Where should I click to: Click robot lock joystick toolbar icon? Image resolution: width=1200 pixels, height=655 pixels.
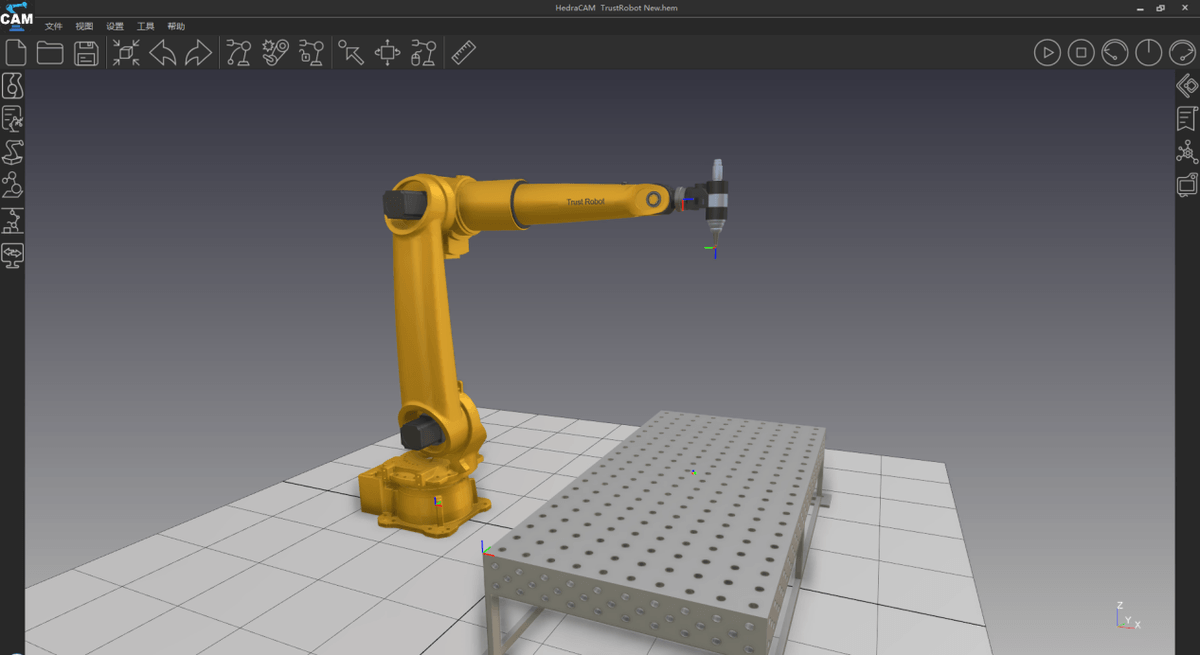tap(311, 53)
